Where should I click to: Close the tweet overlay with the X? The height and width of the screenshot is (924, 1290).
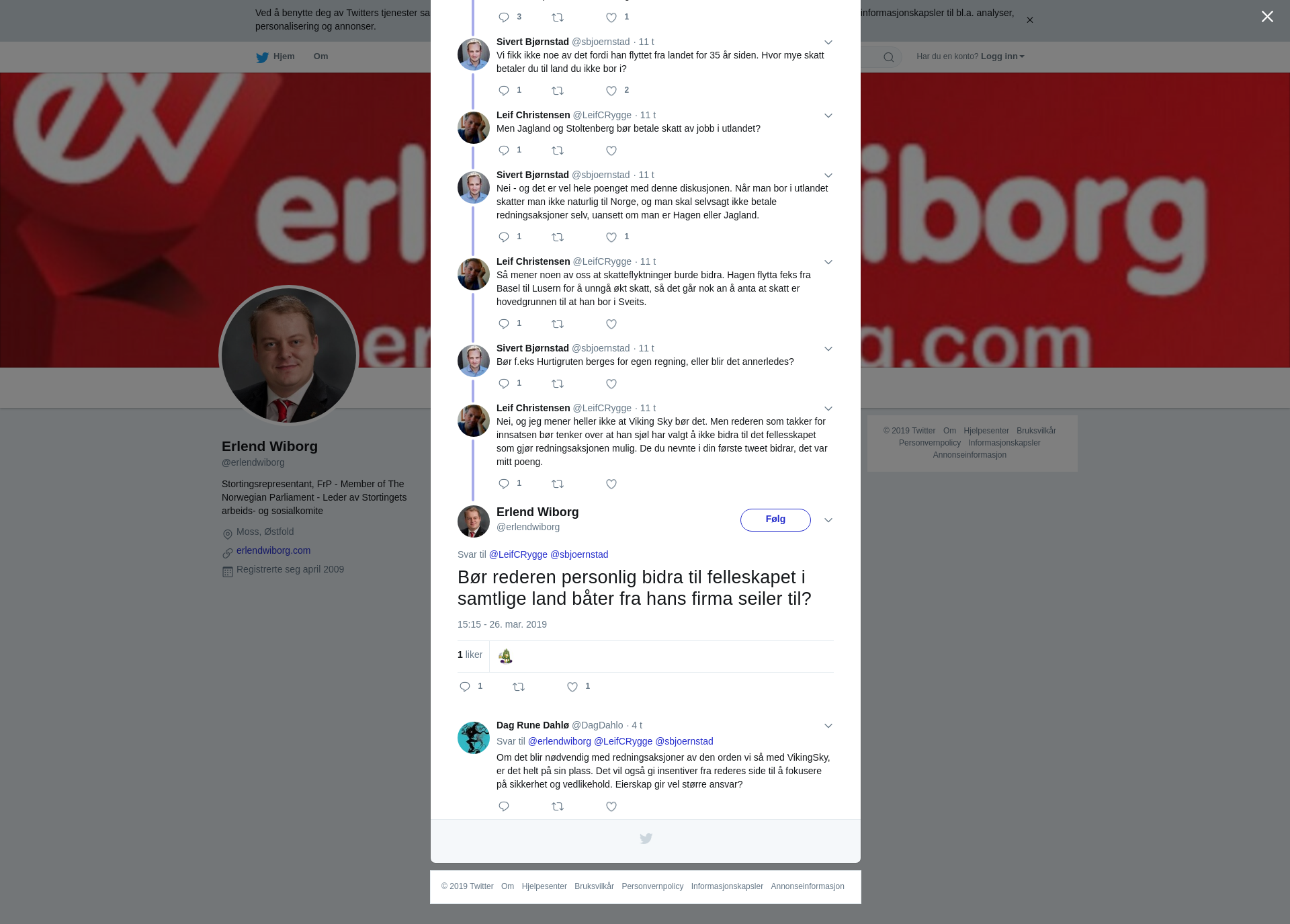click(x=1267, y=17)
